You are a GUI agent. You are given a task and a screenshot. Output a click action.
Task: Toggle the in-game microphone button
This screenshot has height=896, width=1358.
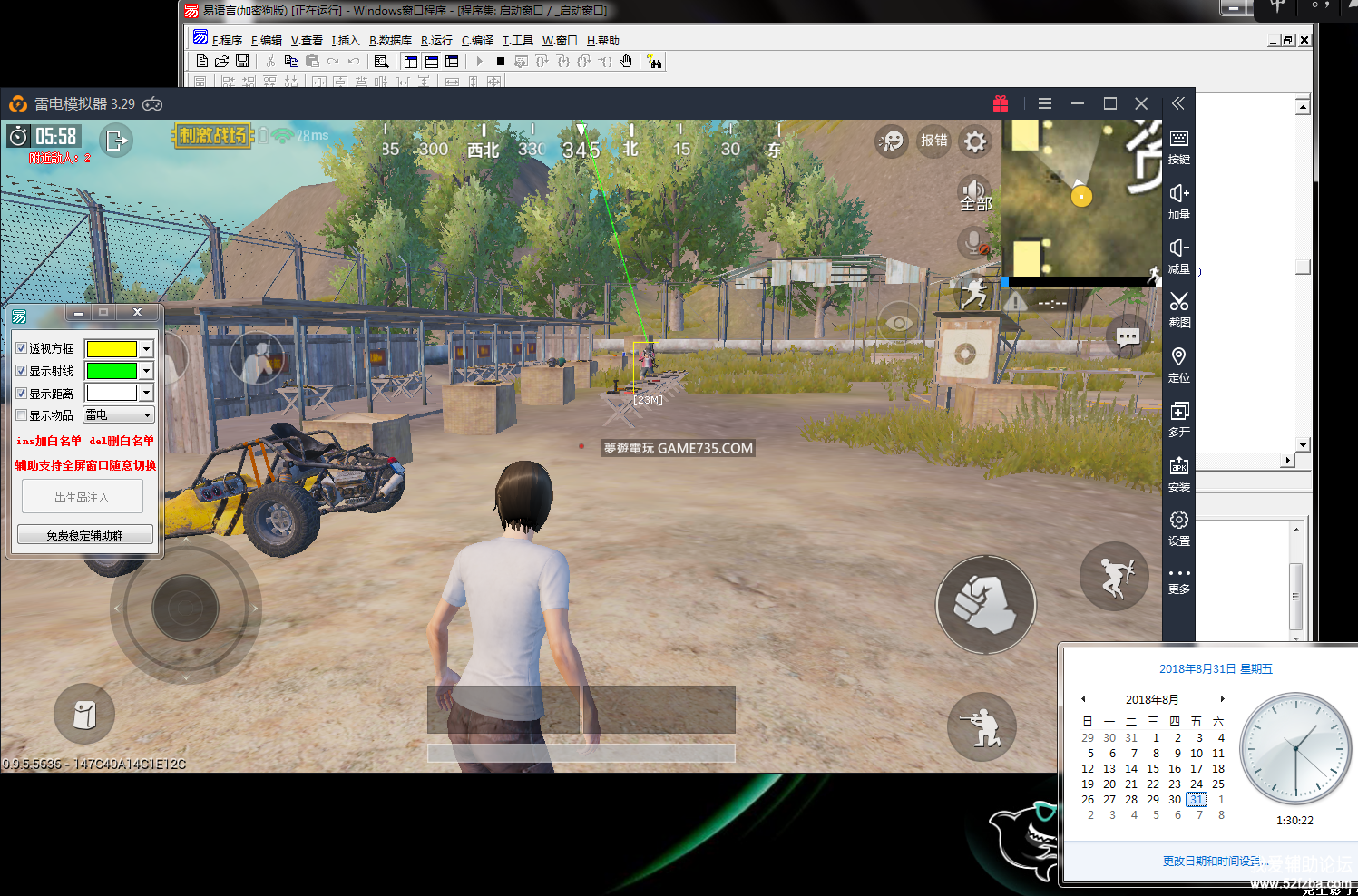pos(975,243)
